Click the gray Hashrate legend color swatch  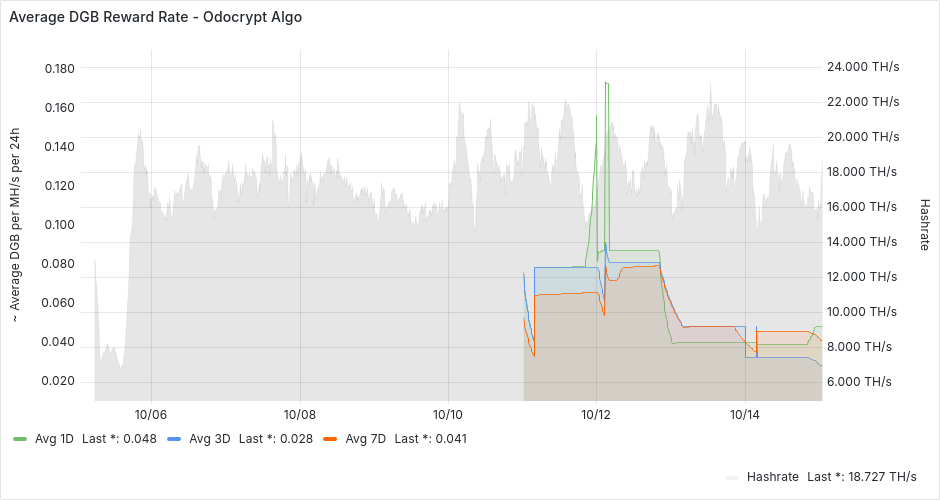[x=732, y=477]
